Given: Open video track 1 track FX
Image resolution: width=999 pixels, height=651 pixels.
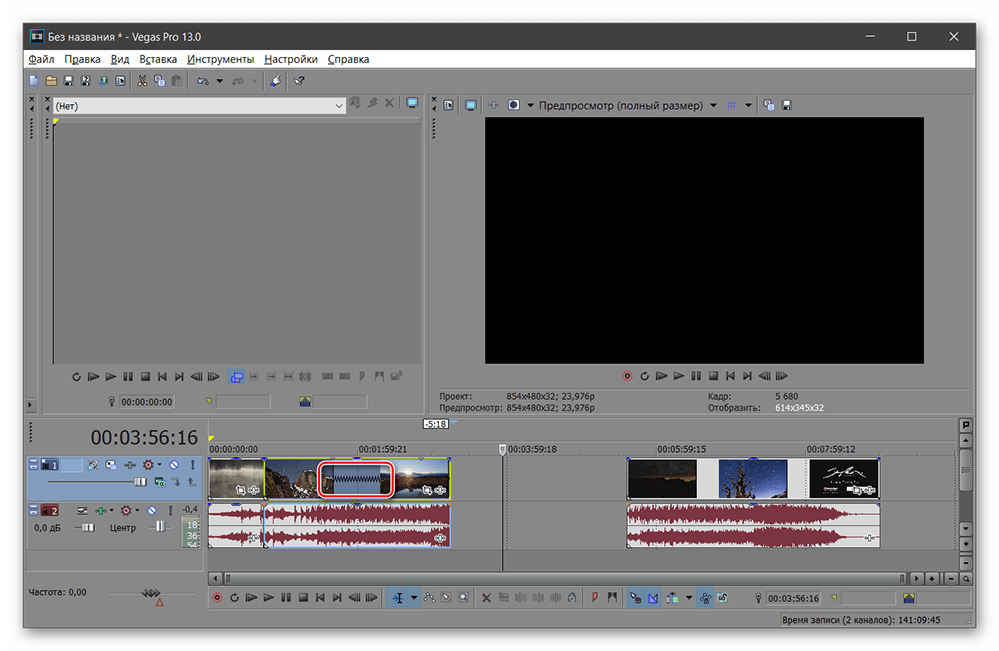Looking at the screenshot, I should 130,465.
